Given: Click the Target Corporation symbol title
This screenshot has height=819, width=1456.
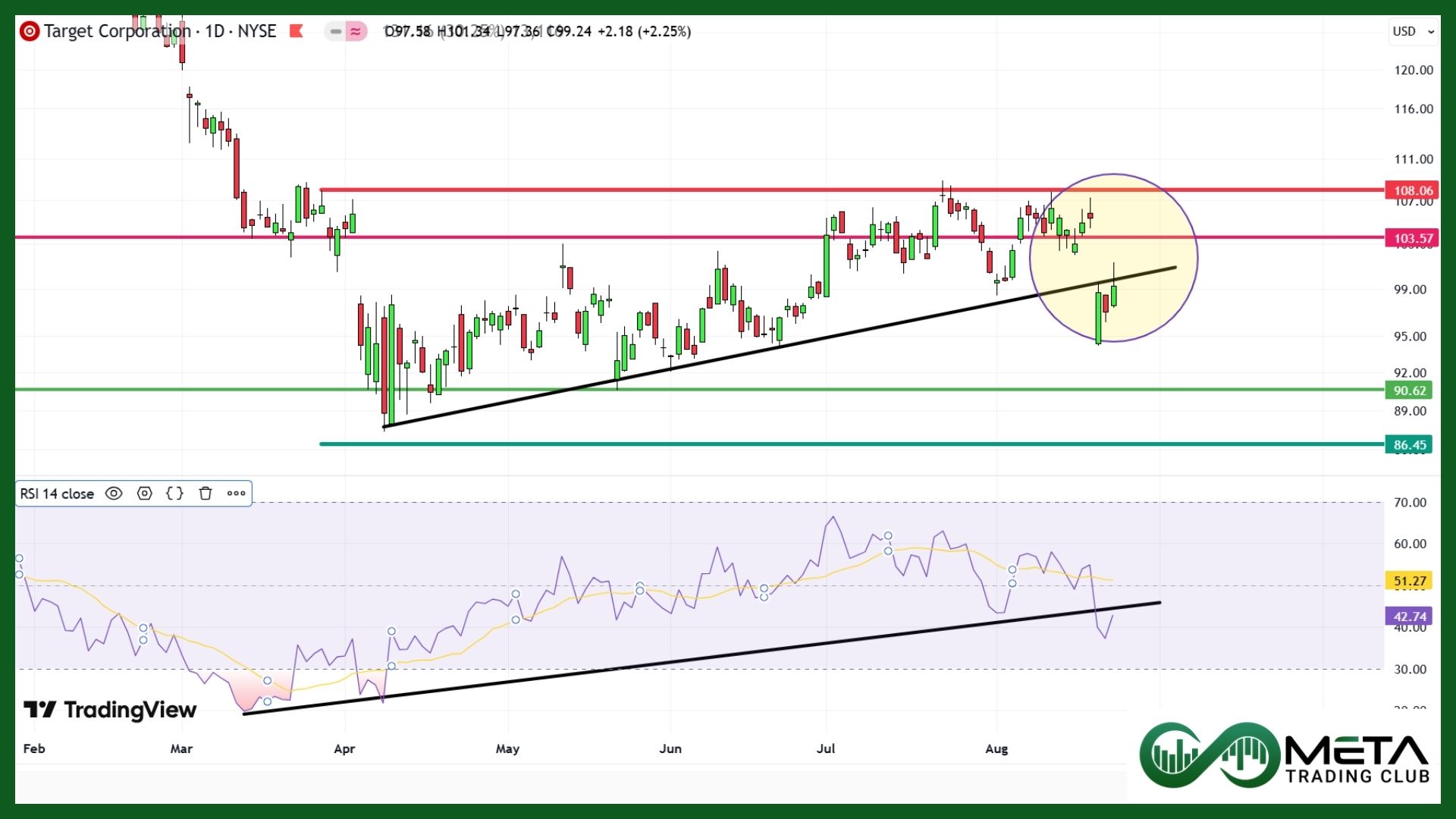Looking at the screenshot, I should [x=118, y=31].
